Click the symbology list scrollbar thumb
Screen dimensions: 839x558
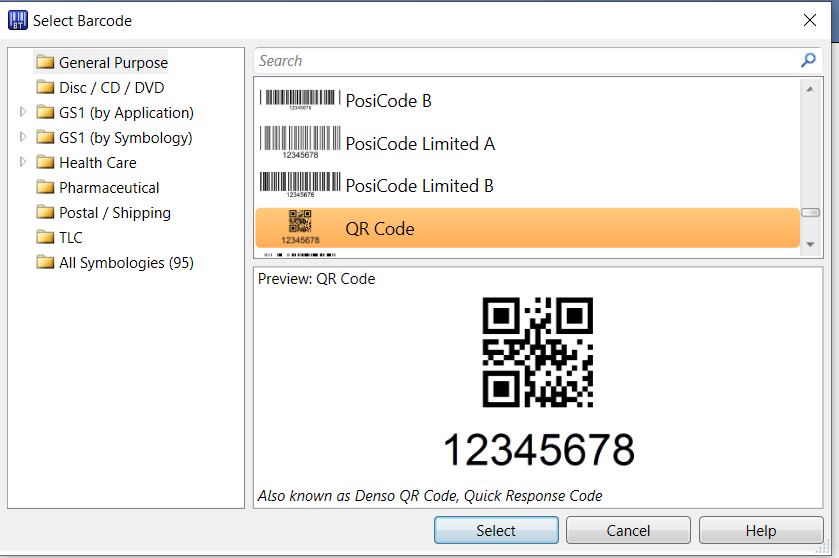(x=810, y=213)
